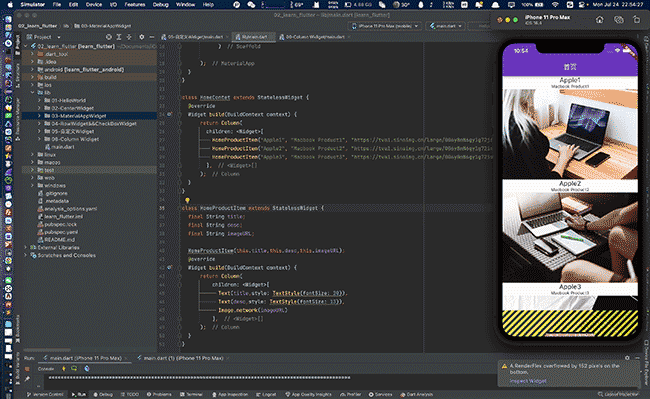
Task: Rotate the simulator device icon
Action: (x=637, y=19)
